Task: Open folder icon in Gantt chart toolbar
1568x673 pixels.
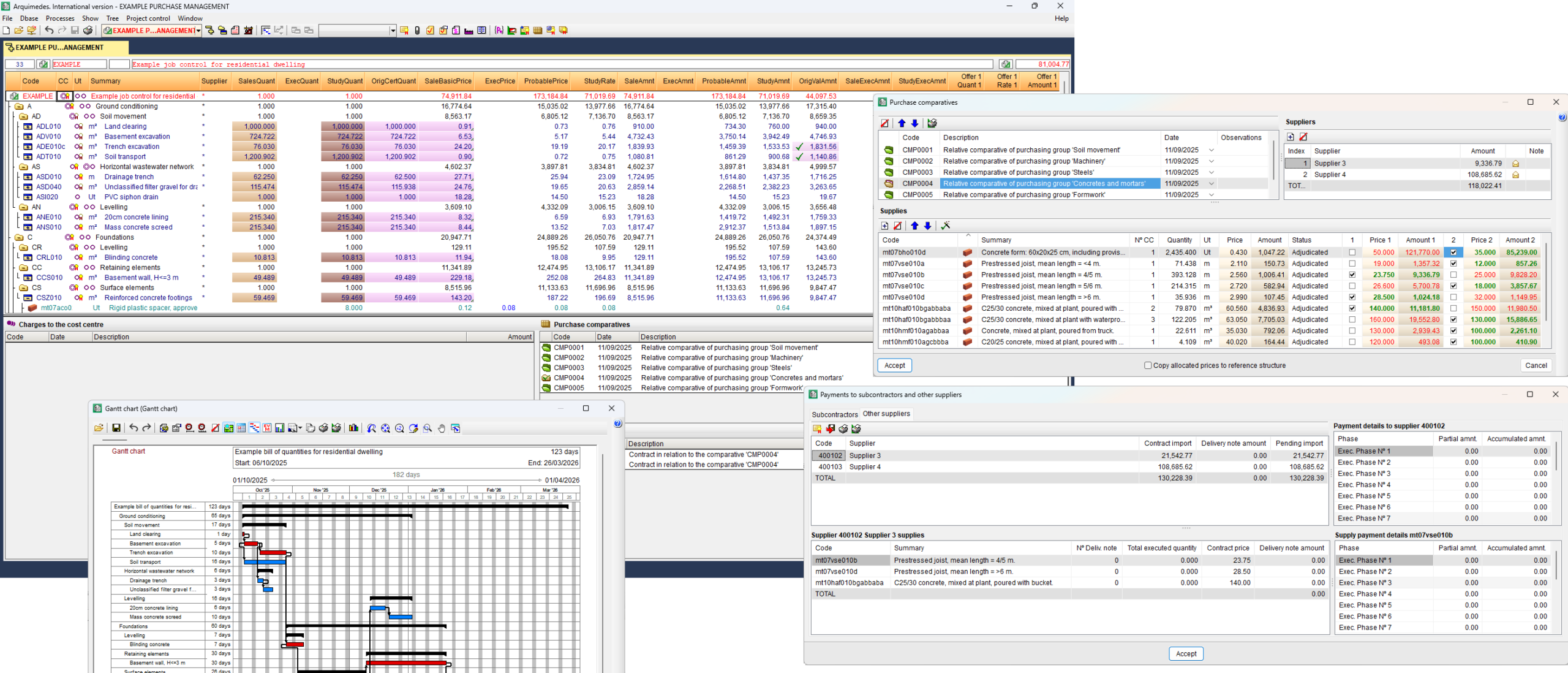Action: (99, 428)
